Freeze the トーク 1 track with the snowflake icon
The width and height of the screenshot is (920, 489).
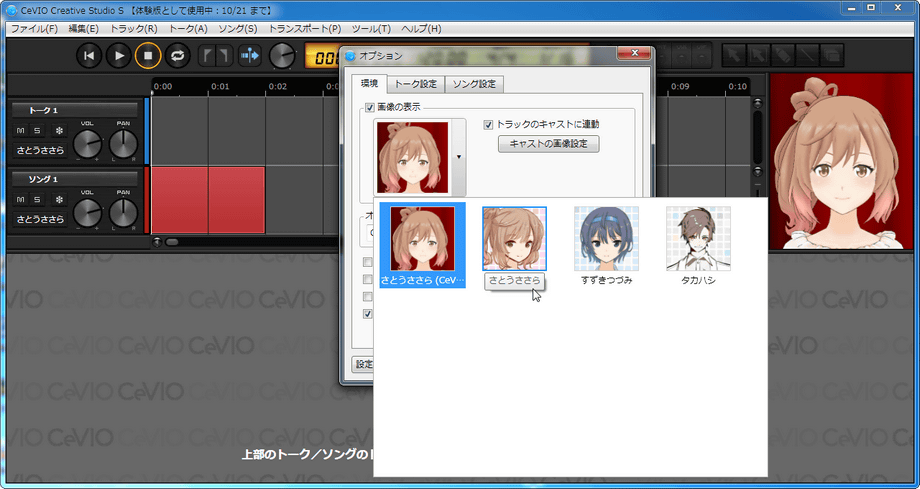(59, 130)
